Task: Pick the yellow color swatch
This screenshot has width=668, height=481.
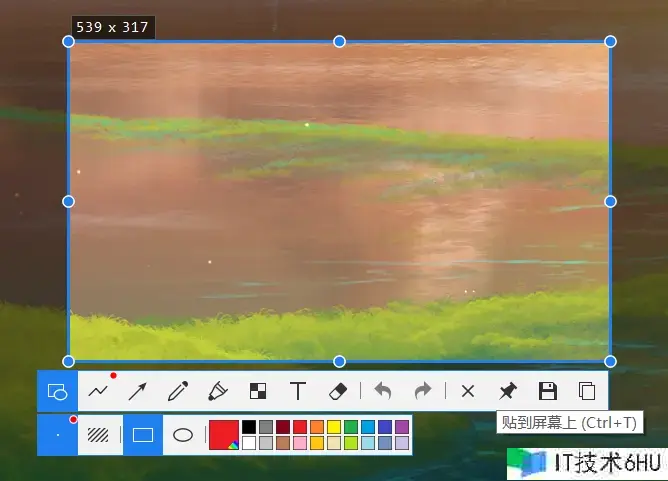Action: coord(334,427)
